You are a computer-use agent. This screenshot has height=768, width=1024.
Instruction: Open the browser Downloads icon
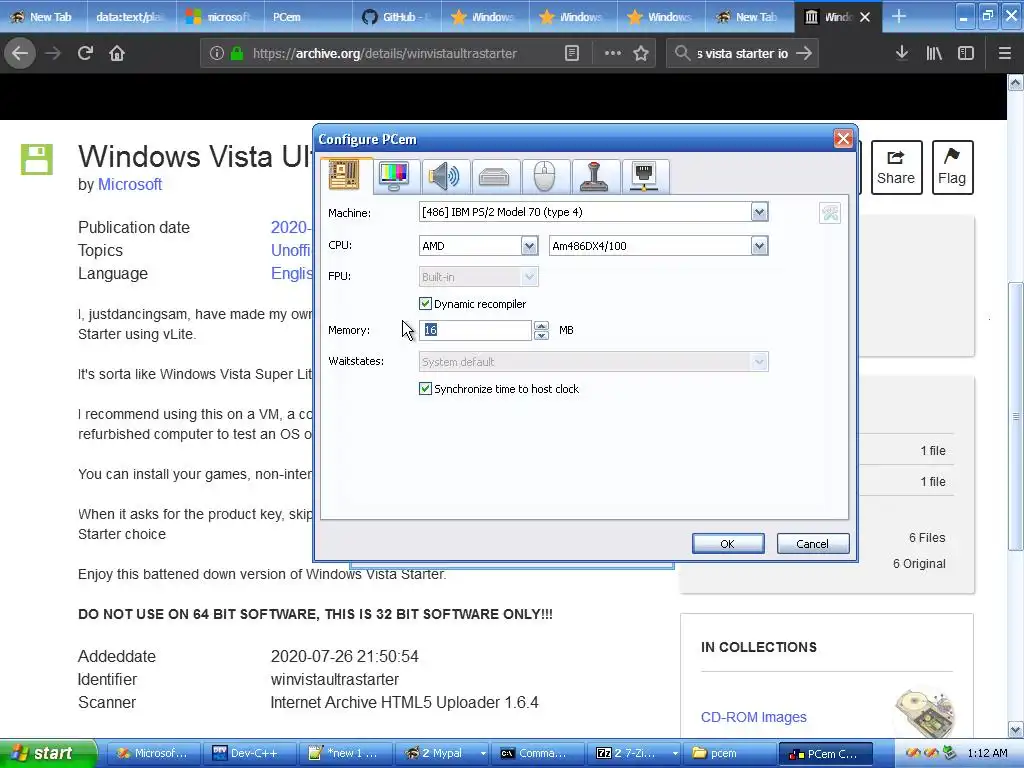[x=902, y=53]
